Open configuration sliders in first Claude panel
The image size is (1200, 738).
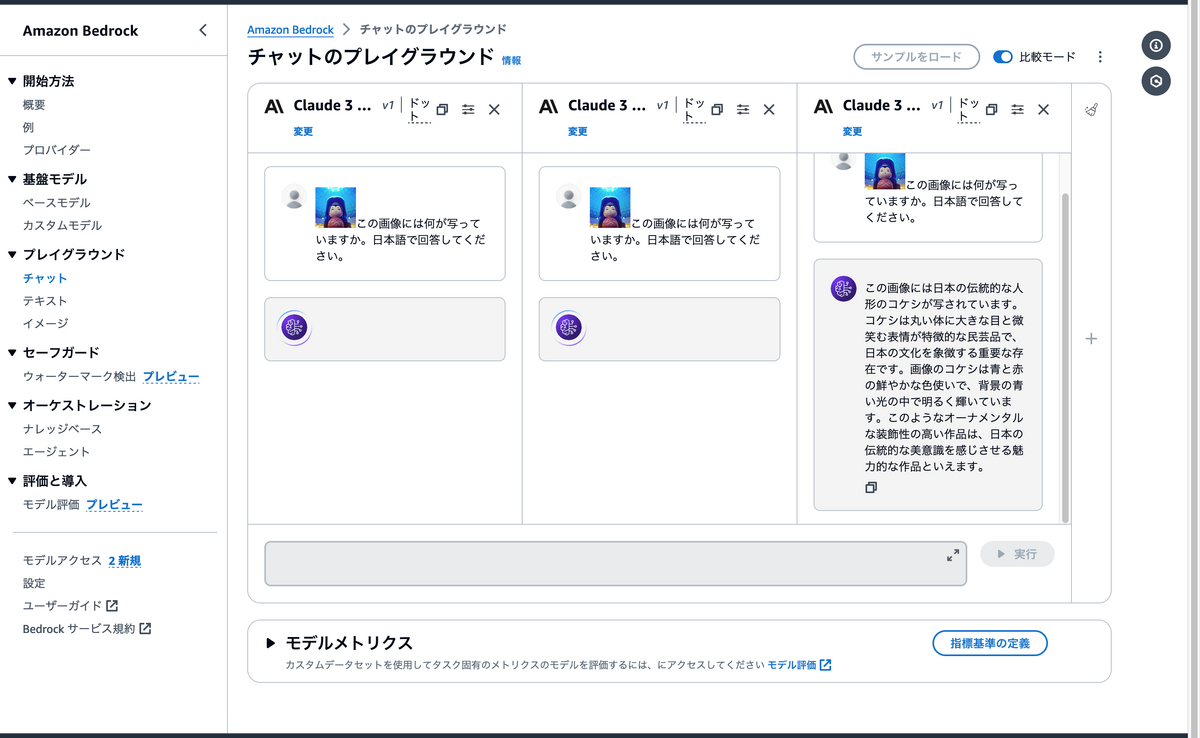(x=468, y=110)
